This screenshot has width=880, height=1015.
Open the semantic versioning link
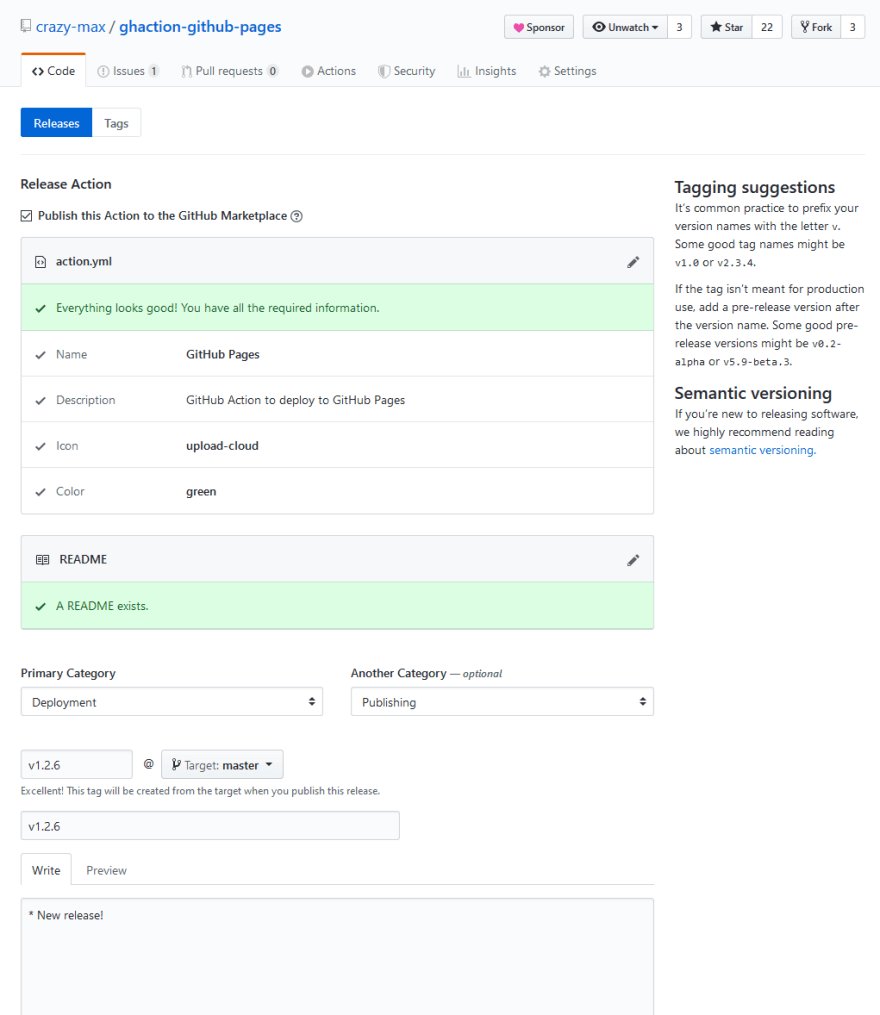click(x=762, y=450)
